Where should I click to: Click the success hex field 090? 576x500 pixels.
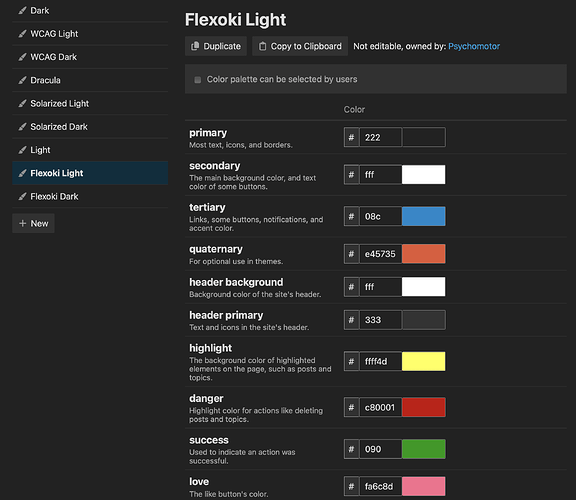381,449
